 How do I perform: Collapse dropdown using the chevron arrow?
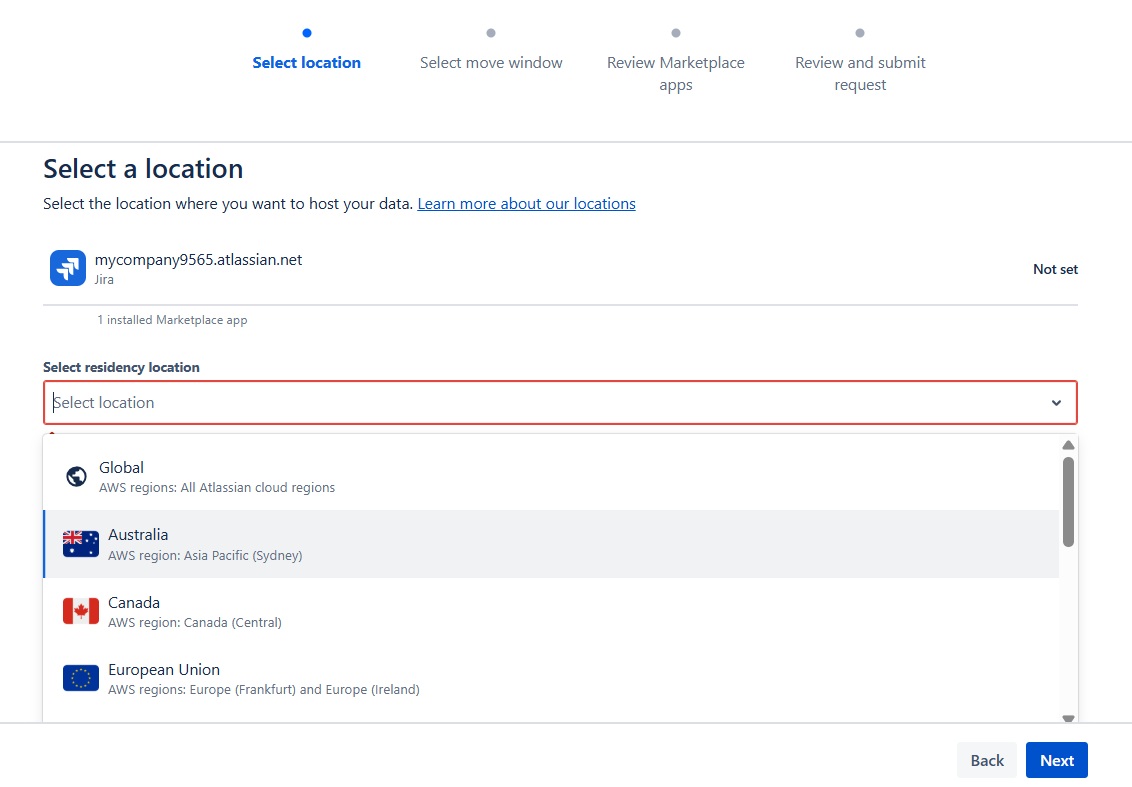pos(1056,403)
